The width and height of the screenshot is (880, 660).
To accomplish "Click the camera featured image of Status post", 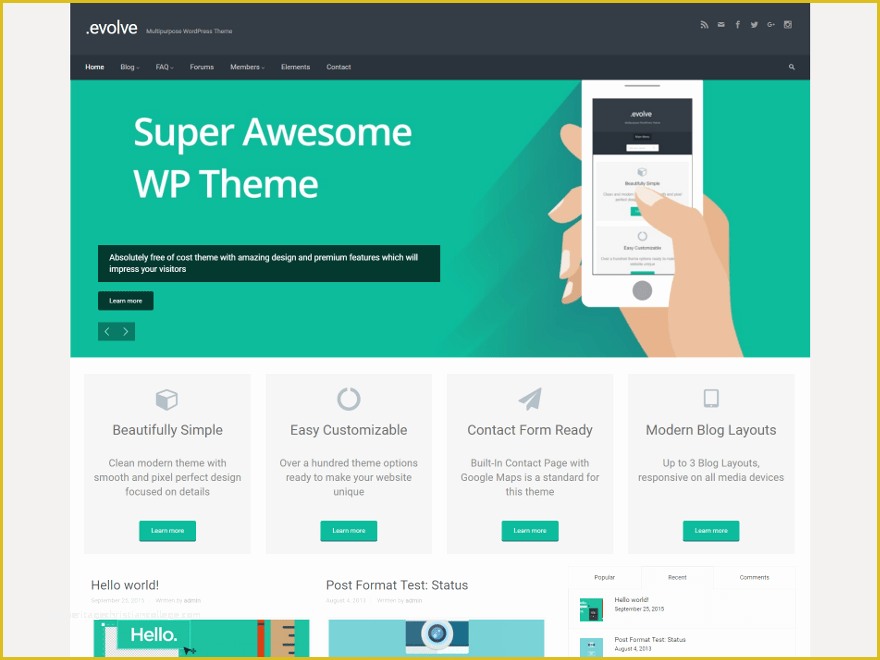I will coord(436,639).
